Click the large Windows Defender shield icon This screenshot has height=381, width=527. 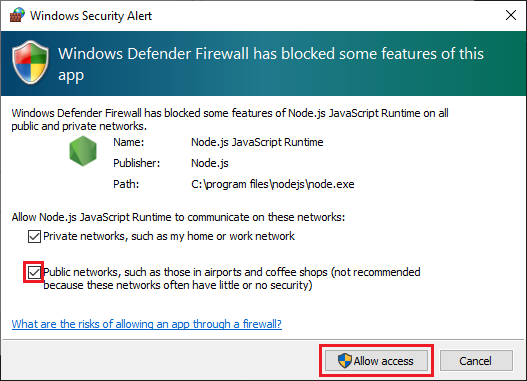[x=31, y=62]
